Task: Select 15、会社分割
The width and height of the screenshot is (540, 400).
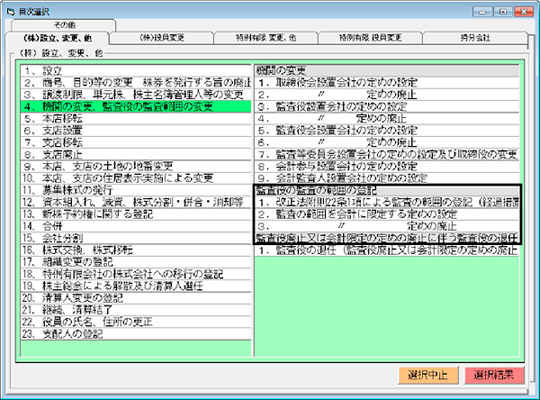Action: (x=136, y=238)
